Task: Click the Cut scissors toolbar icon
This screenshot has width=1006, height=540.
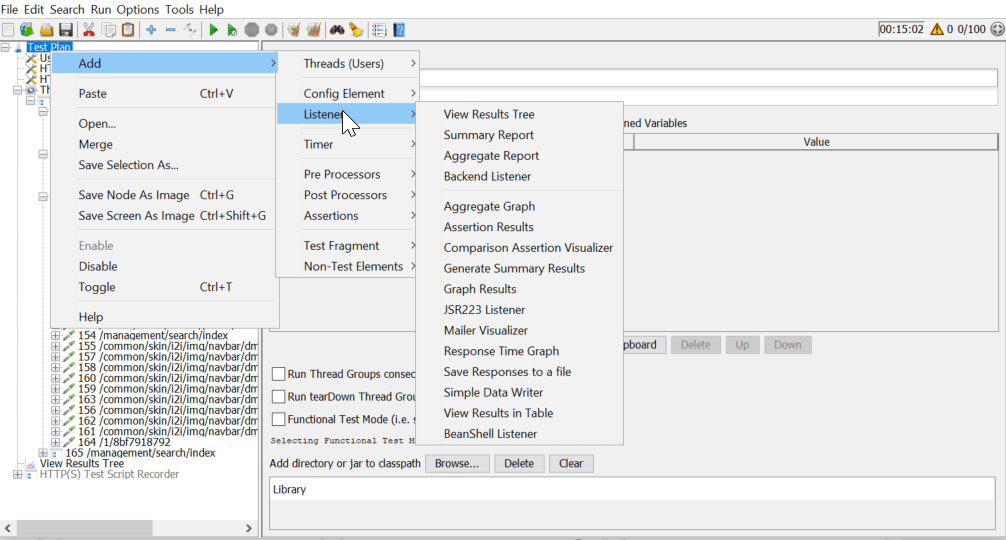Action: pos(89,30)
